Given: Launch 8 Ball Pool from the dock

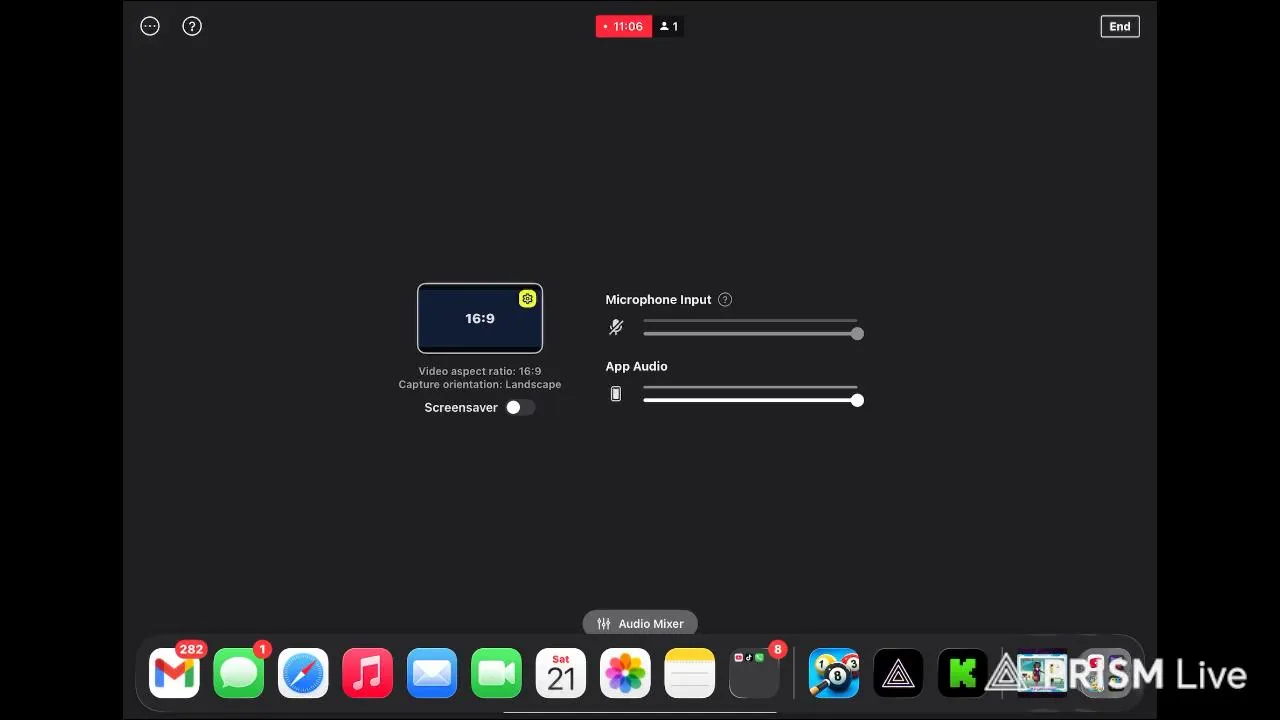Looking at the screenshot, I should [x=834, y=674].
